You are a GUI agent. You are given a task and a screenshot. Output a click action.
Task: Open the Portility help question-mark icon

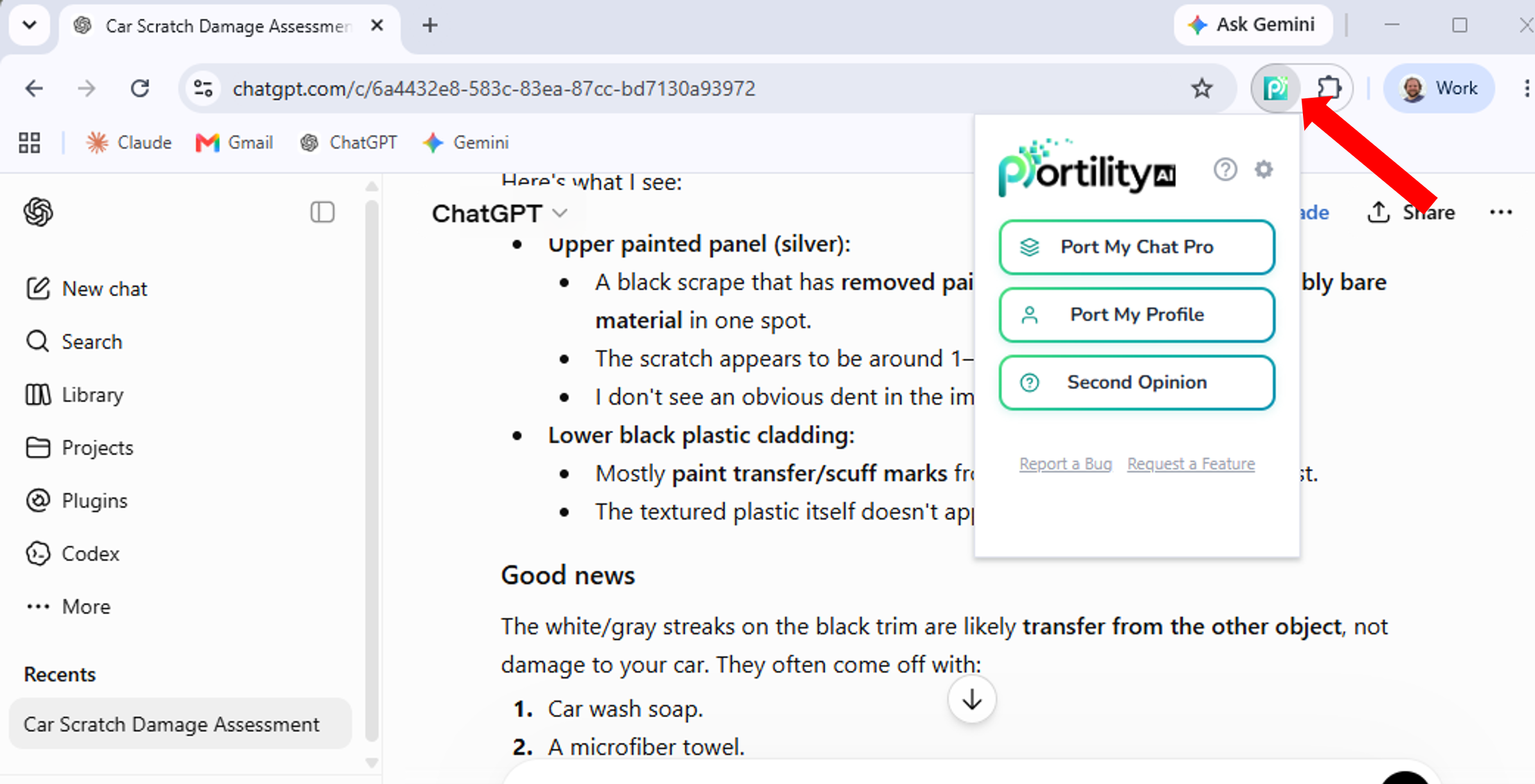pyautogui.click(x=1225, y=170)
